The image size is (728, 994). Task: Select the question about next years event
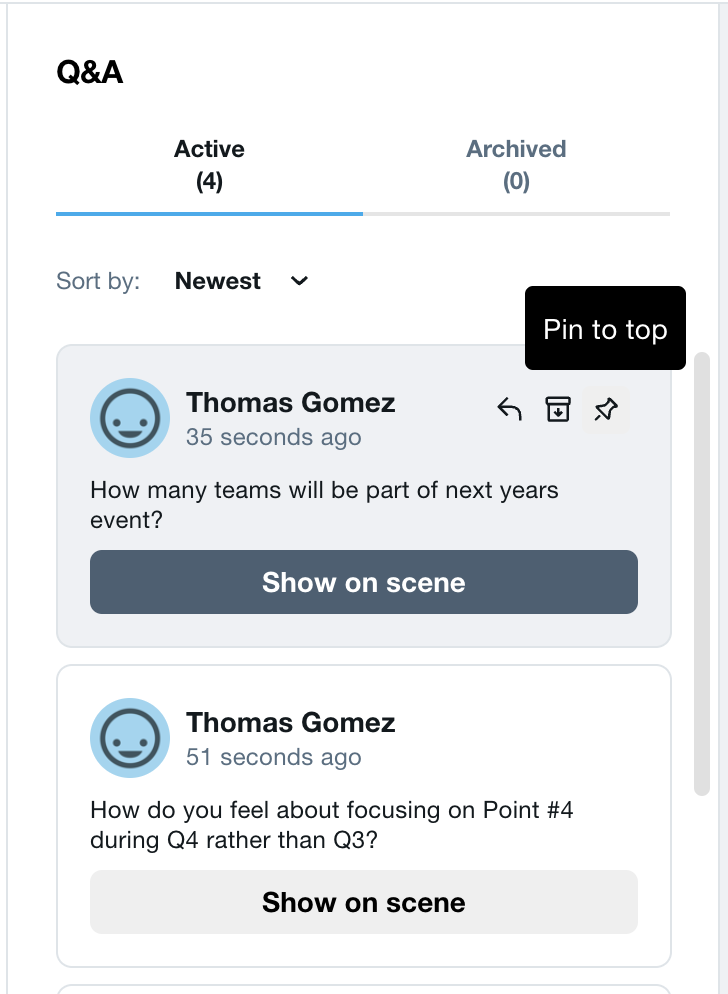point(324,505)
